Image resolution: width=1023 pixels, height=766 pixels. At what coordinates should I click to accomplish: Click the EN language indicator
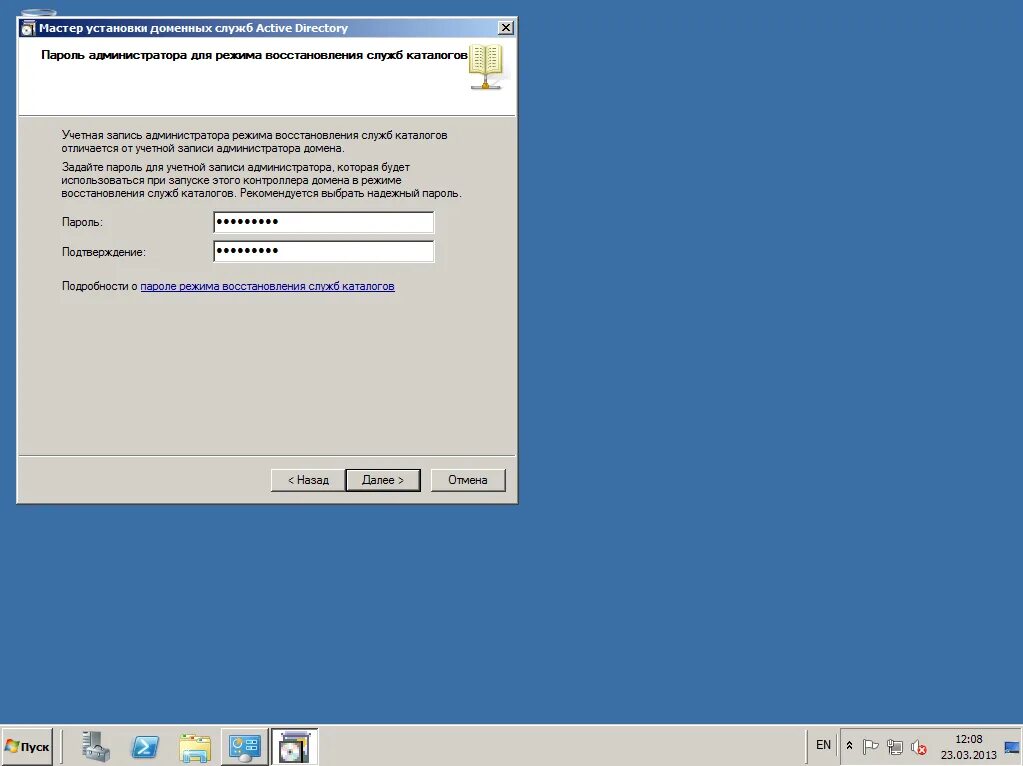pyautogui.click(x=823, y=744)
